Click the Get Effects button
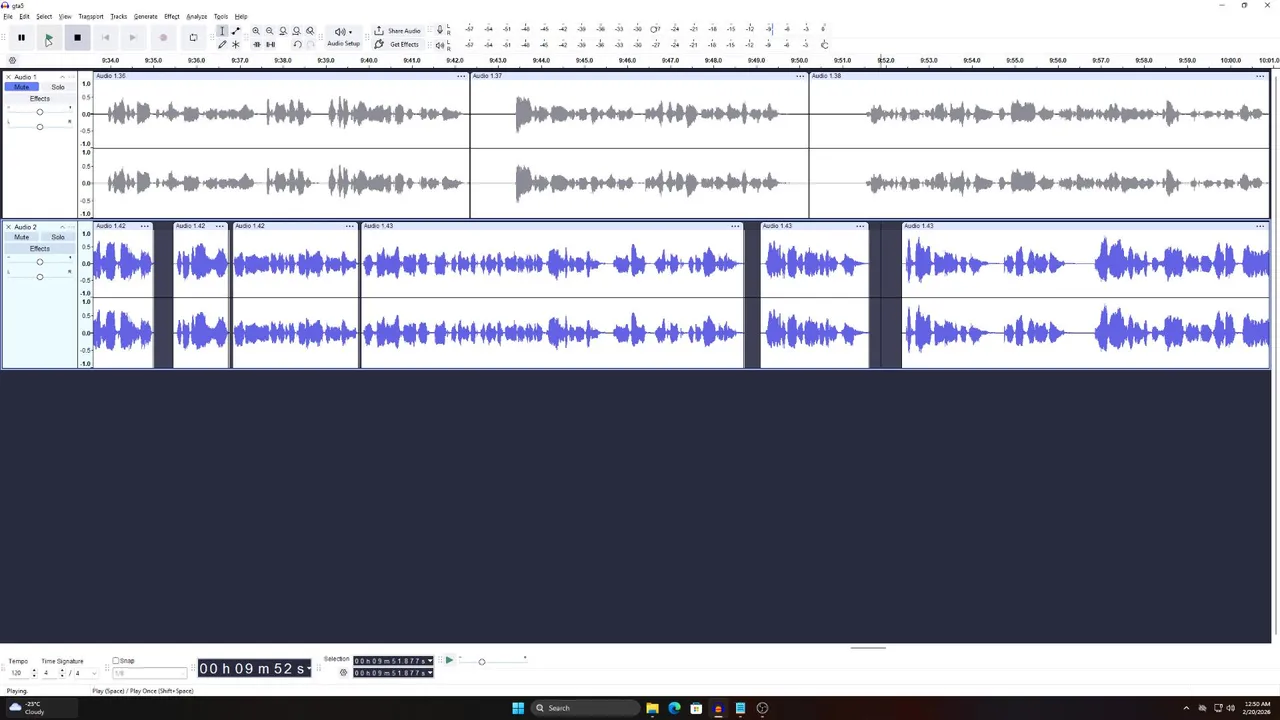Viewport: 1280px width, 720px height. click(397, 44)
